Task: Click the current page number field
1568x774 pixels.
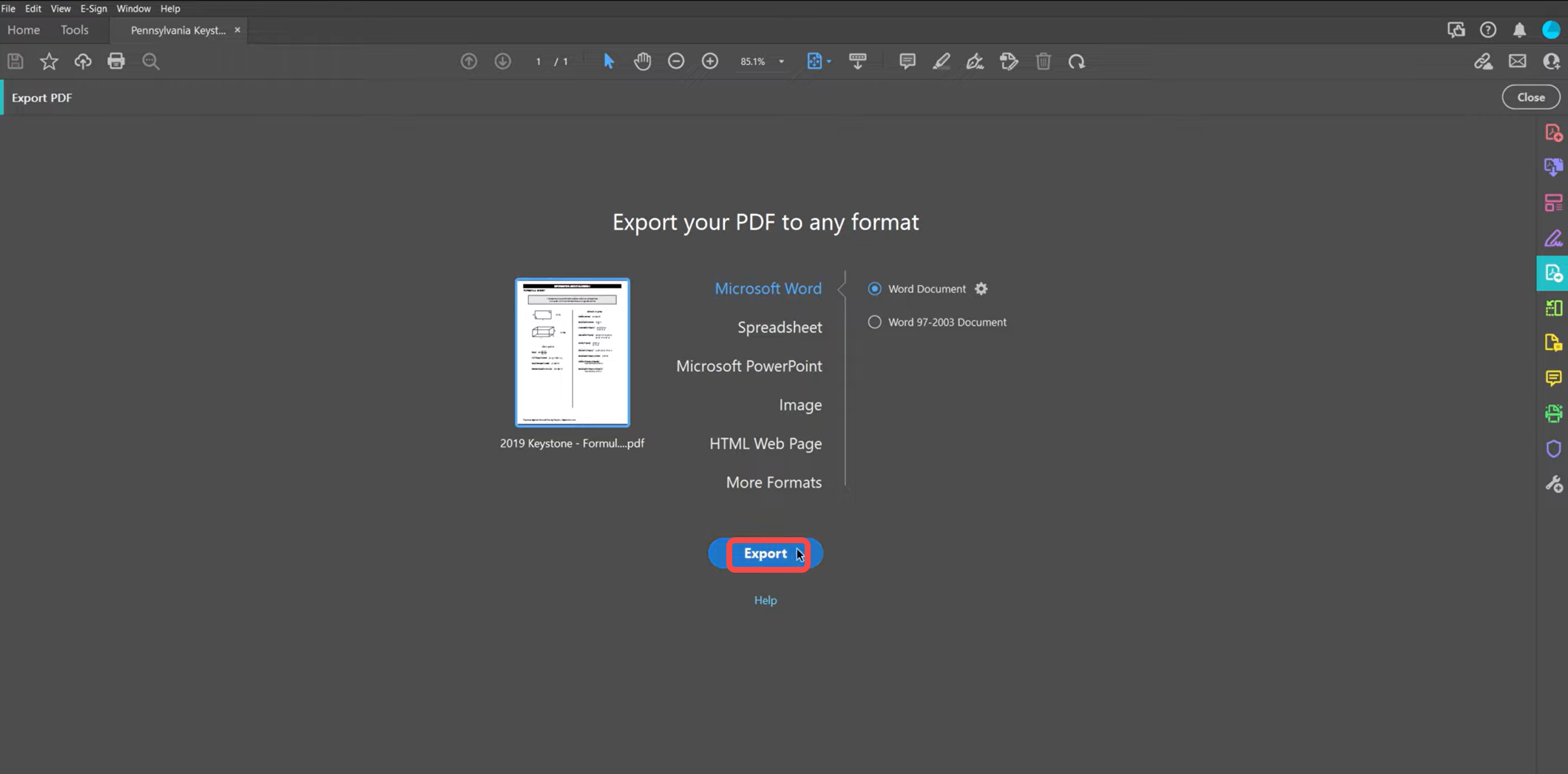Action: [538, 61]
